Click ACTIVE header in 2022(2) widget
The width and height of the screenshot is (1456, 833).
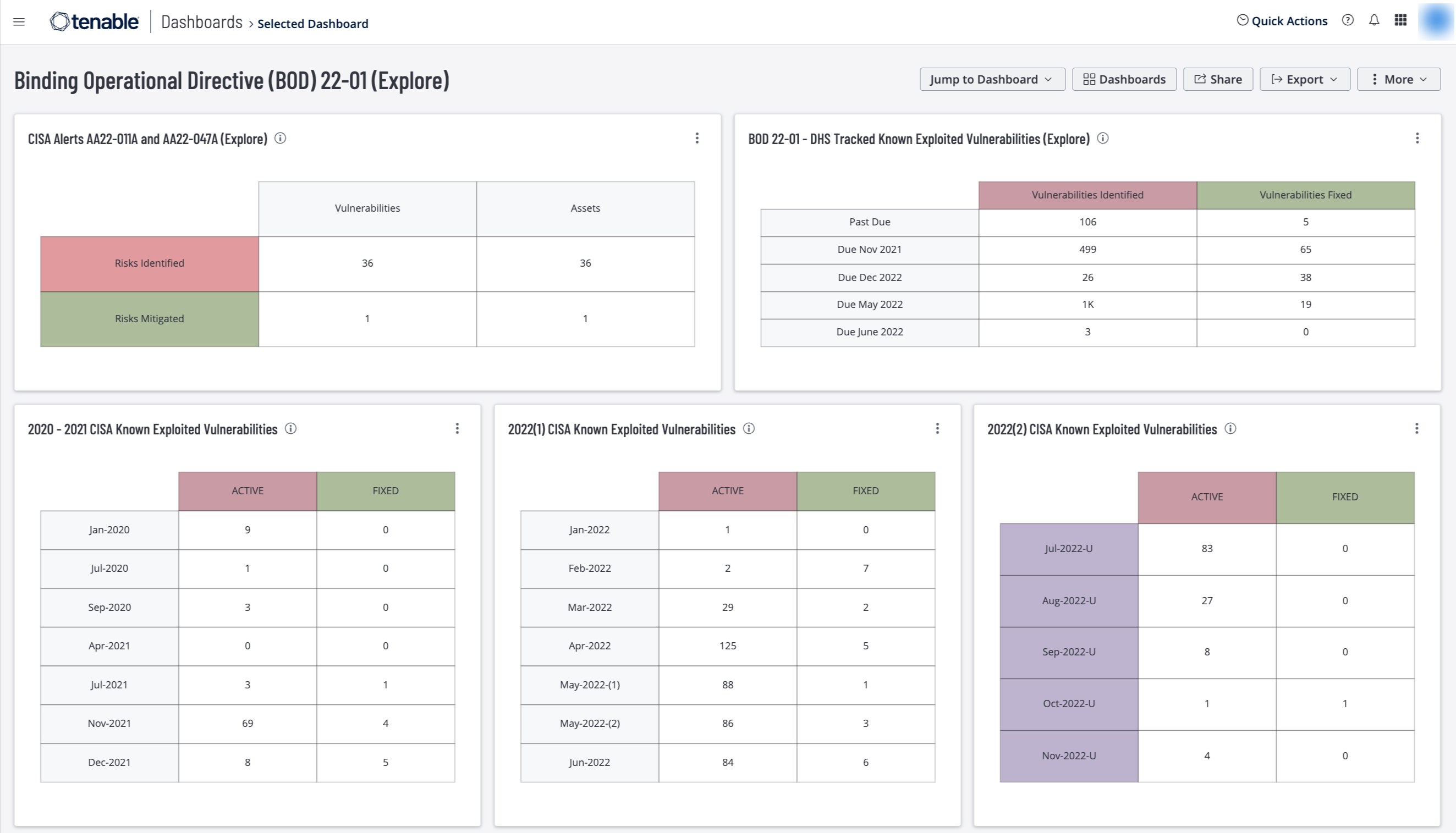(x=1207, y=498)
